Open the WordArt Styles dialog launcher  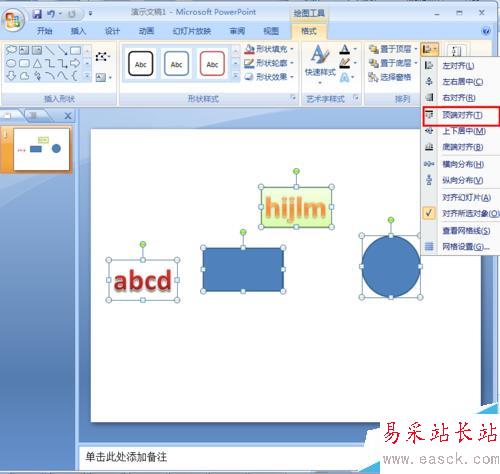pos(356,98)
